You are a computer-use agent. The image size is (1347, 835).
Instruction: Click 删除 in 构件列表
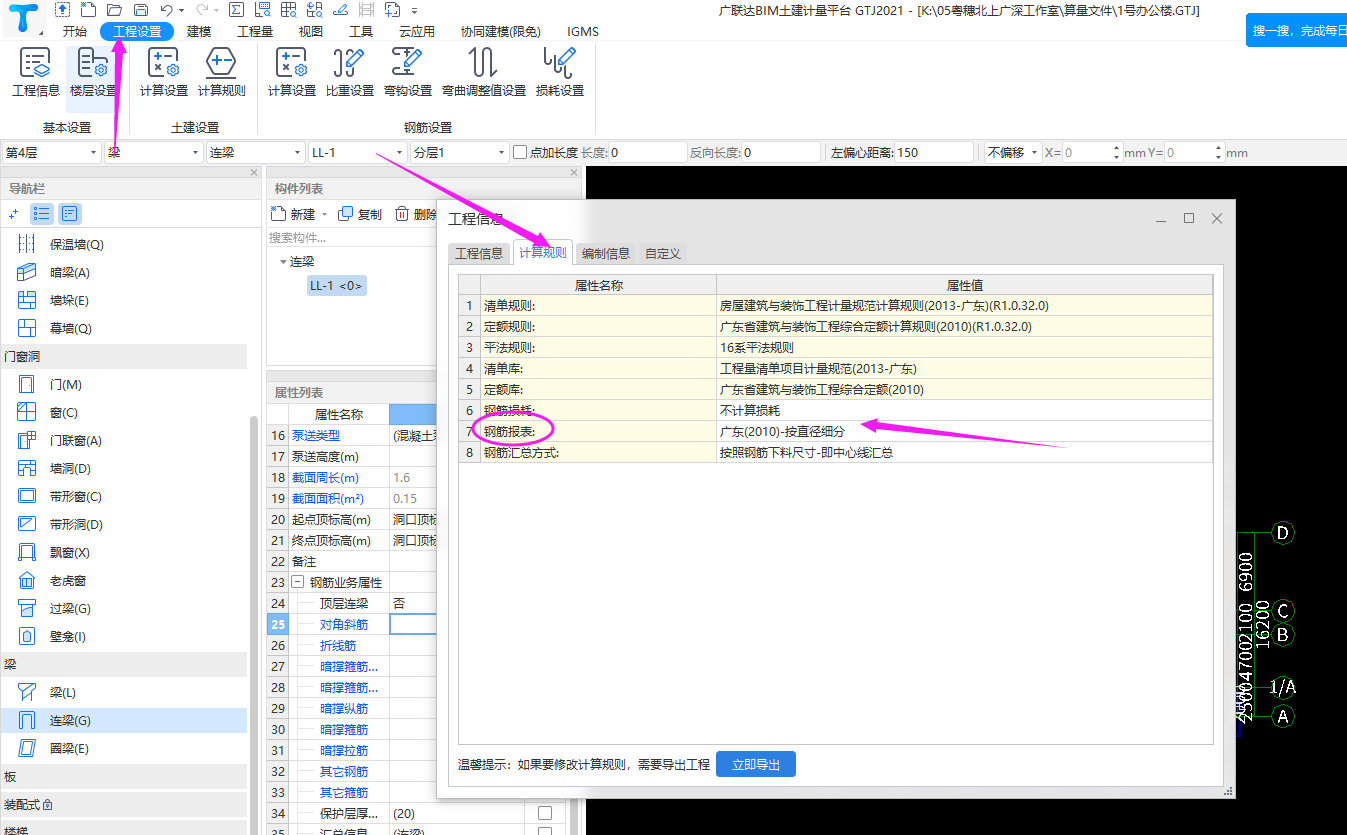click(416, 214)
